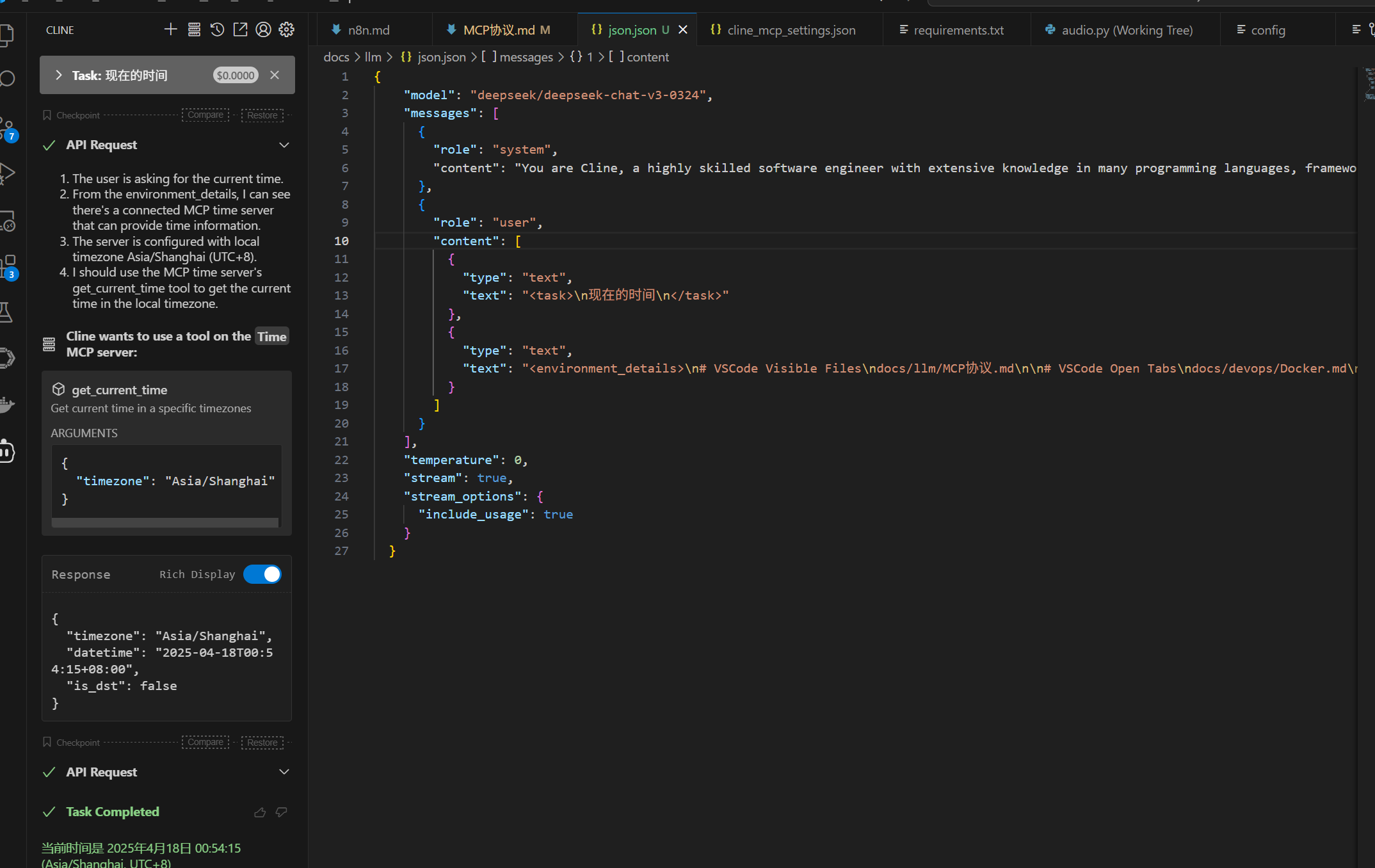Start a new Cline task with plus icon
Image resolution: width=1375 pixels, height=868 pixels.
170,29
